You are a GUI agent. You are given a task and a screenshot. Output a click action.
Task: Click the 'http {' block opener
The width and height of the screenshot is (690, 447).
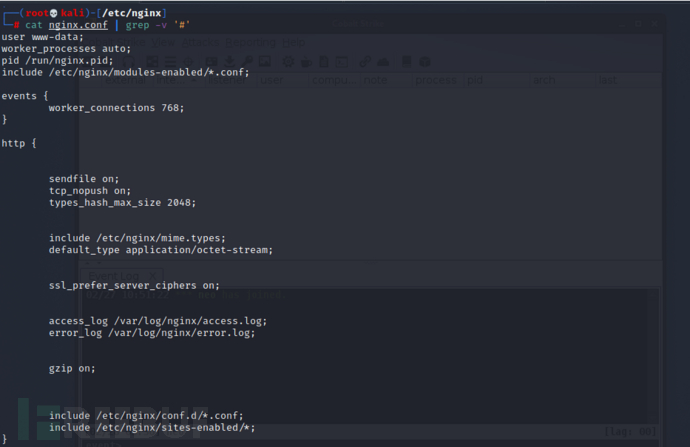click(18, 143)
